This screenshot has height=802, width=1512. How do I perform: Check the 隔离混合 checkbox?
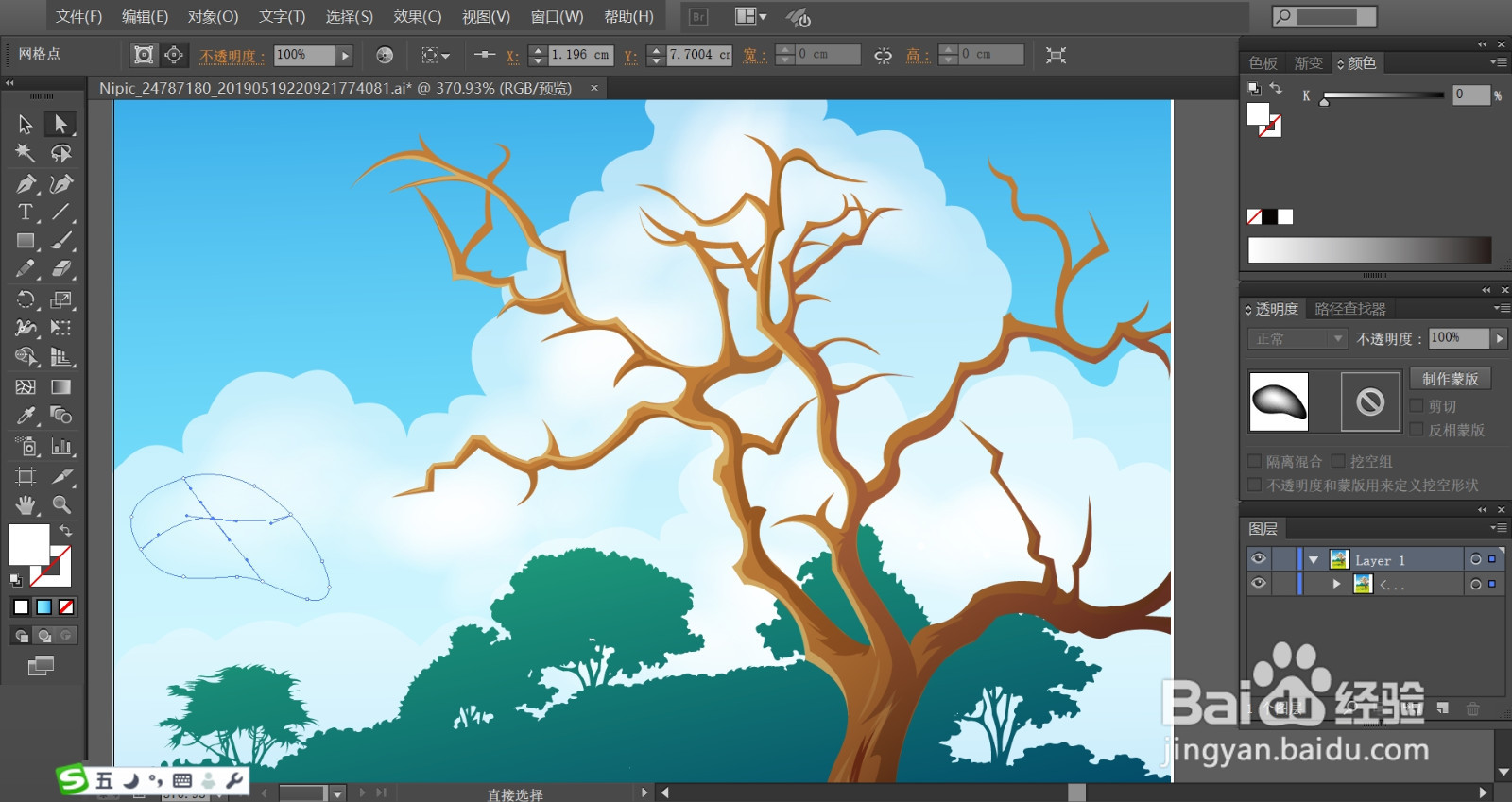click(1255, 461)
